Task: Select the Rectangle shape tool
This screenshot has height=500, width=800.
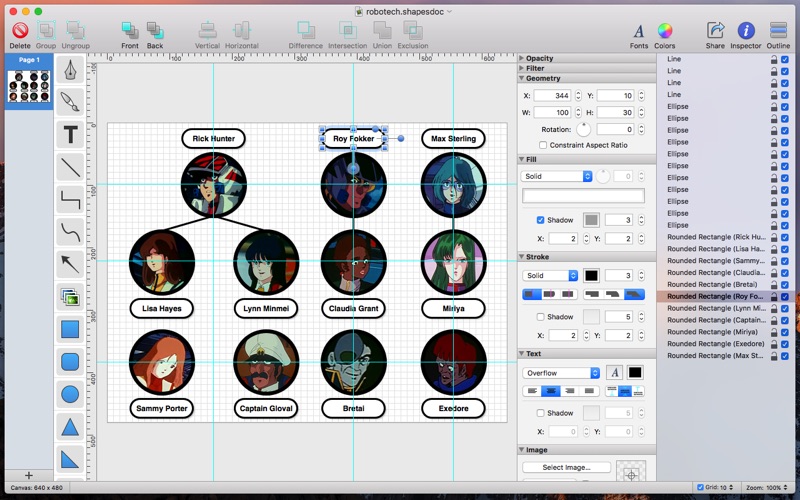Action: 70,330
